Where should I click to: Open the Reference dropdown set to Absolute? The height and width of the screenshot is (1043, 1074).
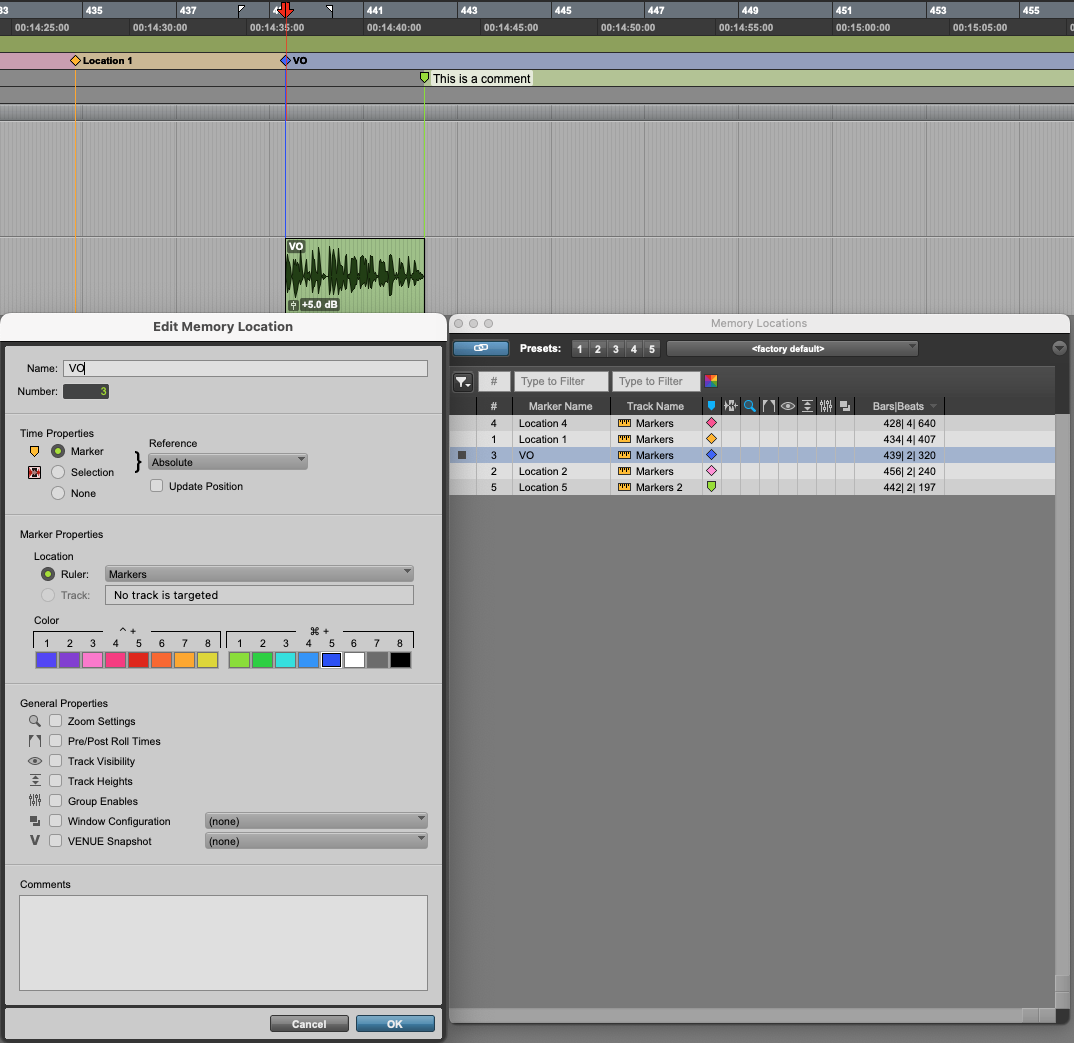pos(228,463)
